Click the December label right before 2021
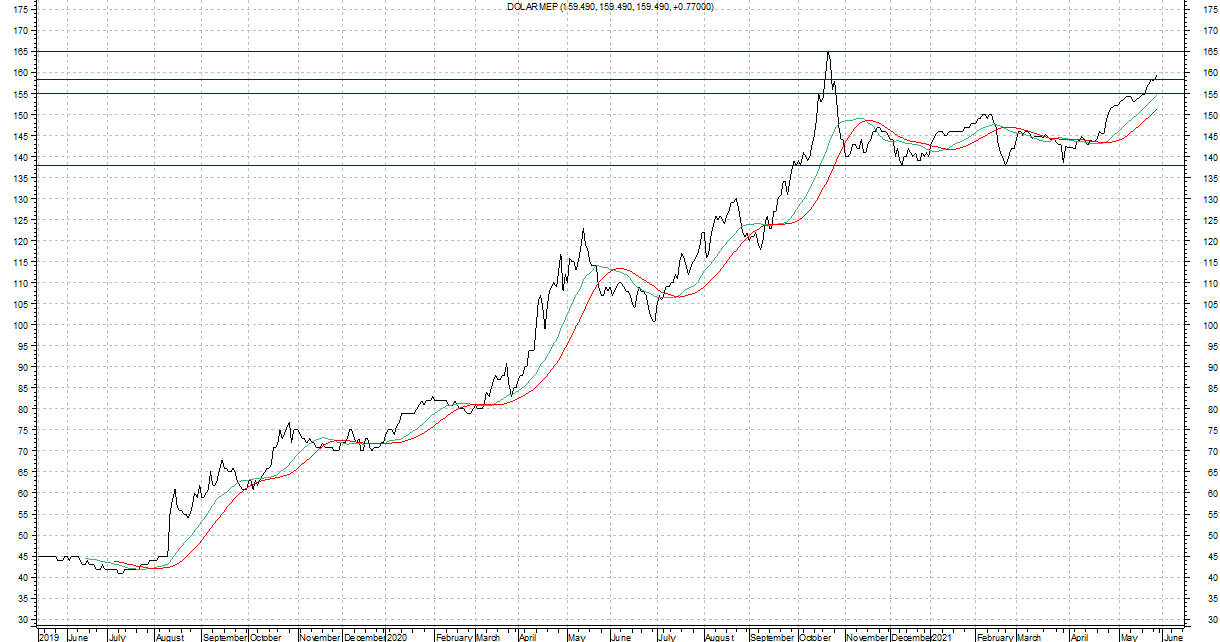The width and height of the screenshot is (1220, 642). click(910, 636)
